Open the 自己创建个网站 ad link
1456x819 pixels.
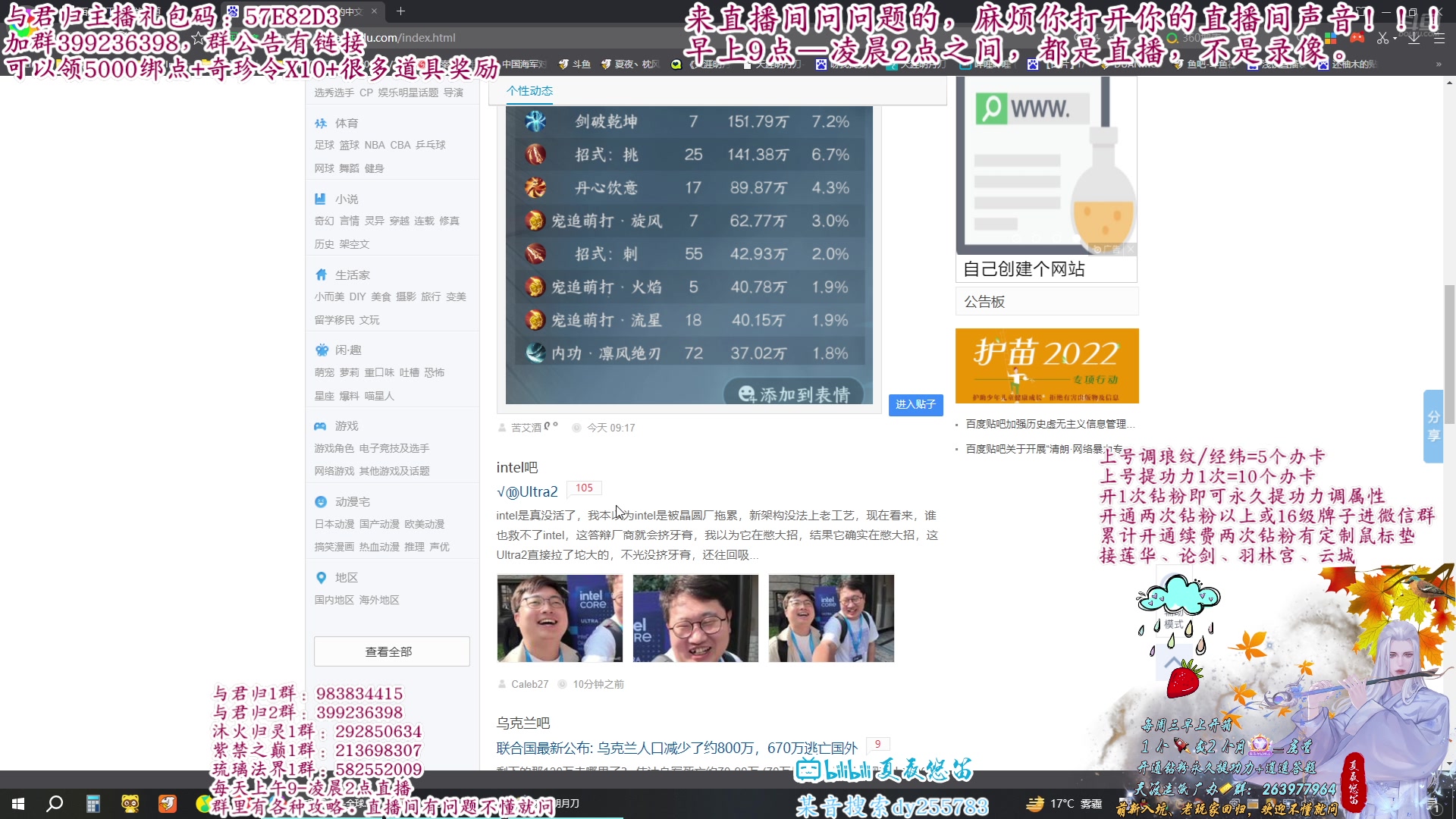point(1024,269)
